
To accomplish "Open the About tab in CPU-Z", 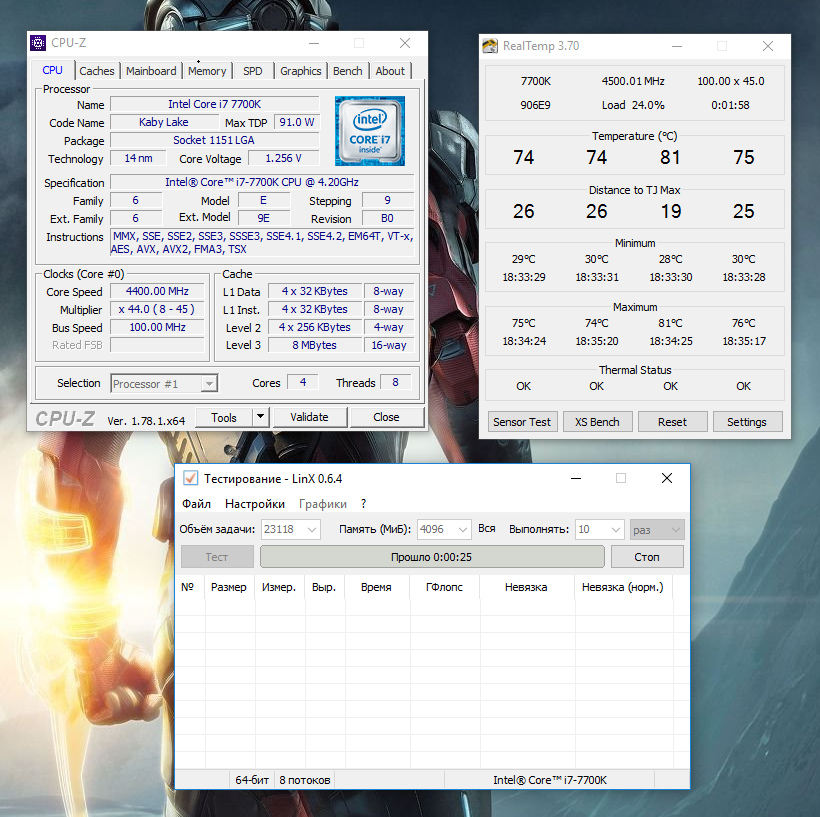I will (390, 71).
